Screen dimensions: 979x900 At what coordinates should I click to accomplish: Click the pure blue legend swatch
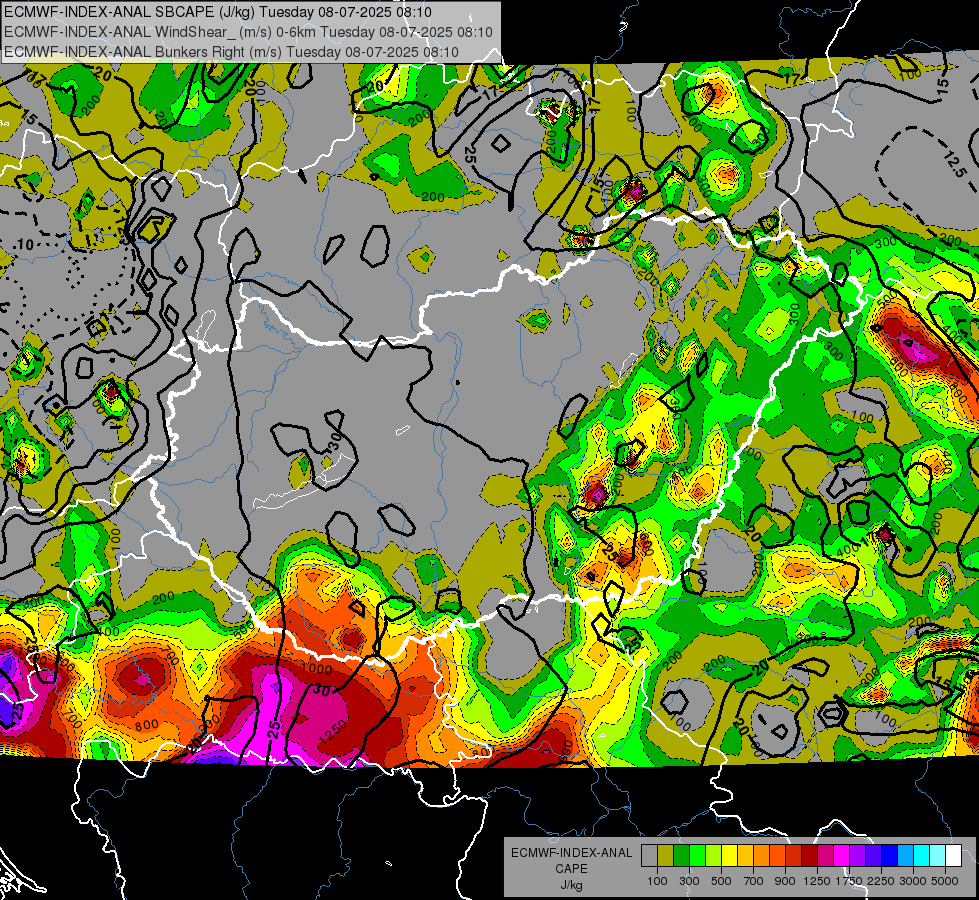pyautogui.click(x=890, y=855)
